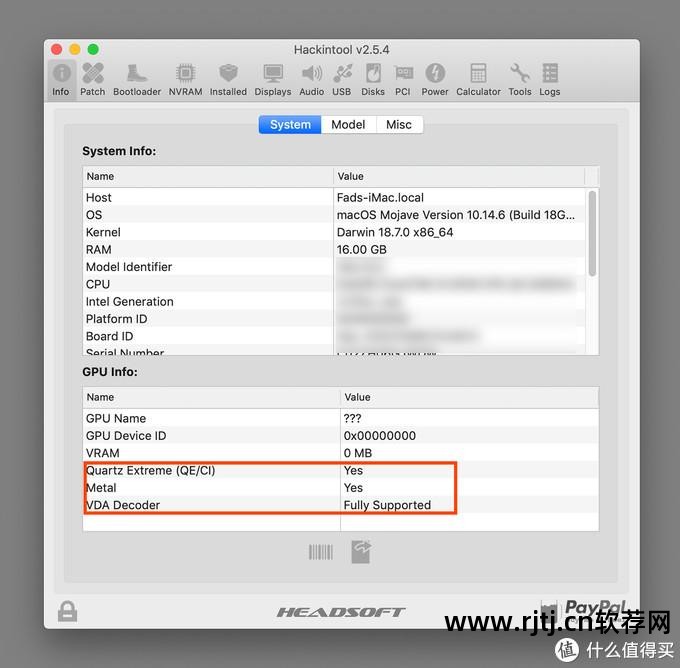Click GPU Info Name column header

[211, 397]
